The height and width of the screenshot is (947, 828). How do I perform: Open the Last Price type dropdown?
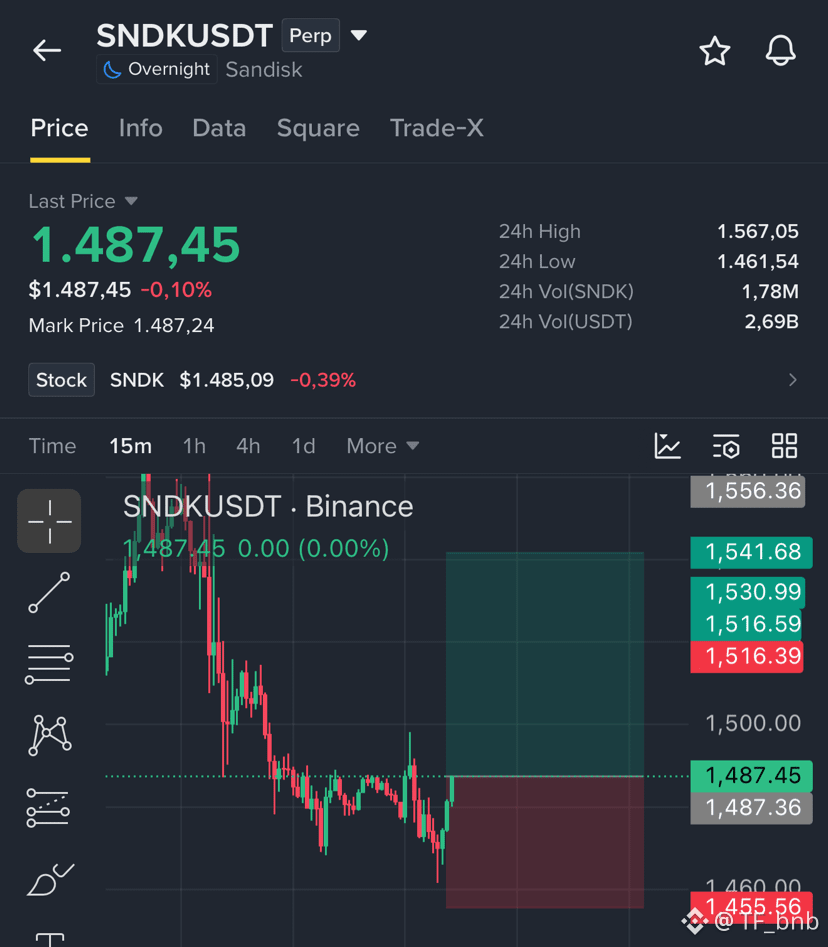131,201
